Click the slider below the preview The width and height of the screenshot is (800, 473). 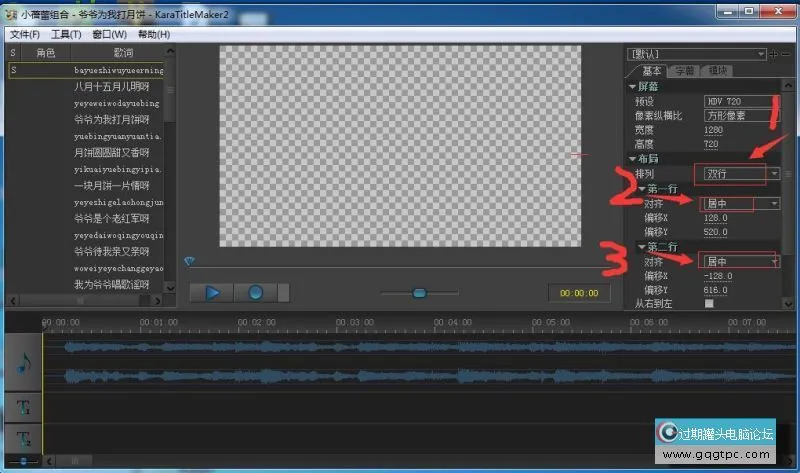[x=419, y=292]
